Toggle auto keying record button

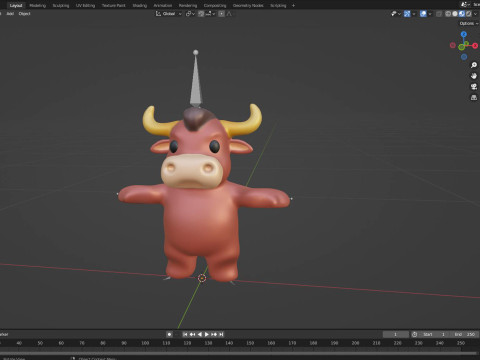pyautogui.click(x=169, y=334)
